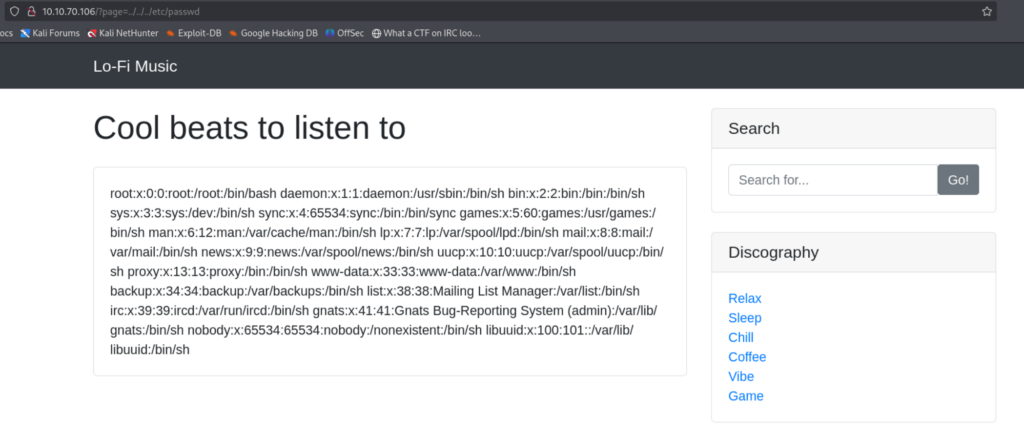Click the Lo-Fi Music navbar brand

[x=135, y=67]
